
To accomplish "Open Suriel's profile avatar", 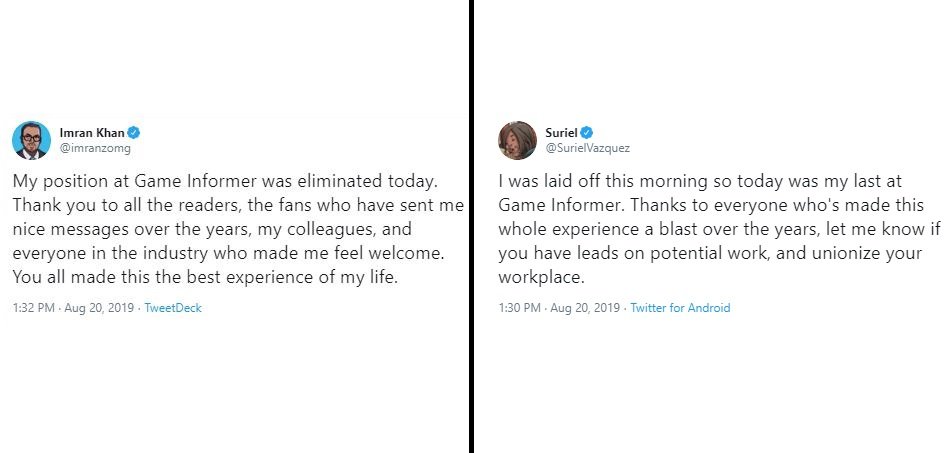I will coord(517,140).
